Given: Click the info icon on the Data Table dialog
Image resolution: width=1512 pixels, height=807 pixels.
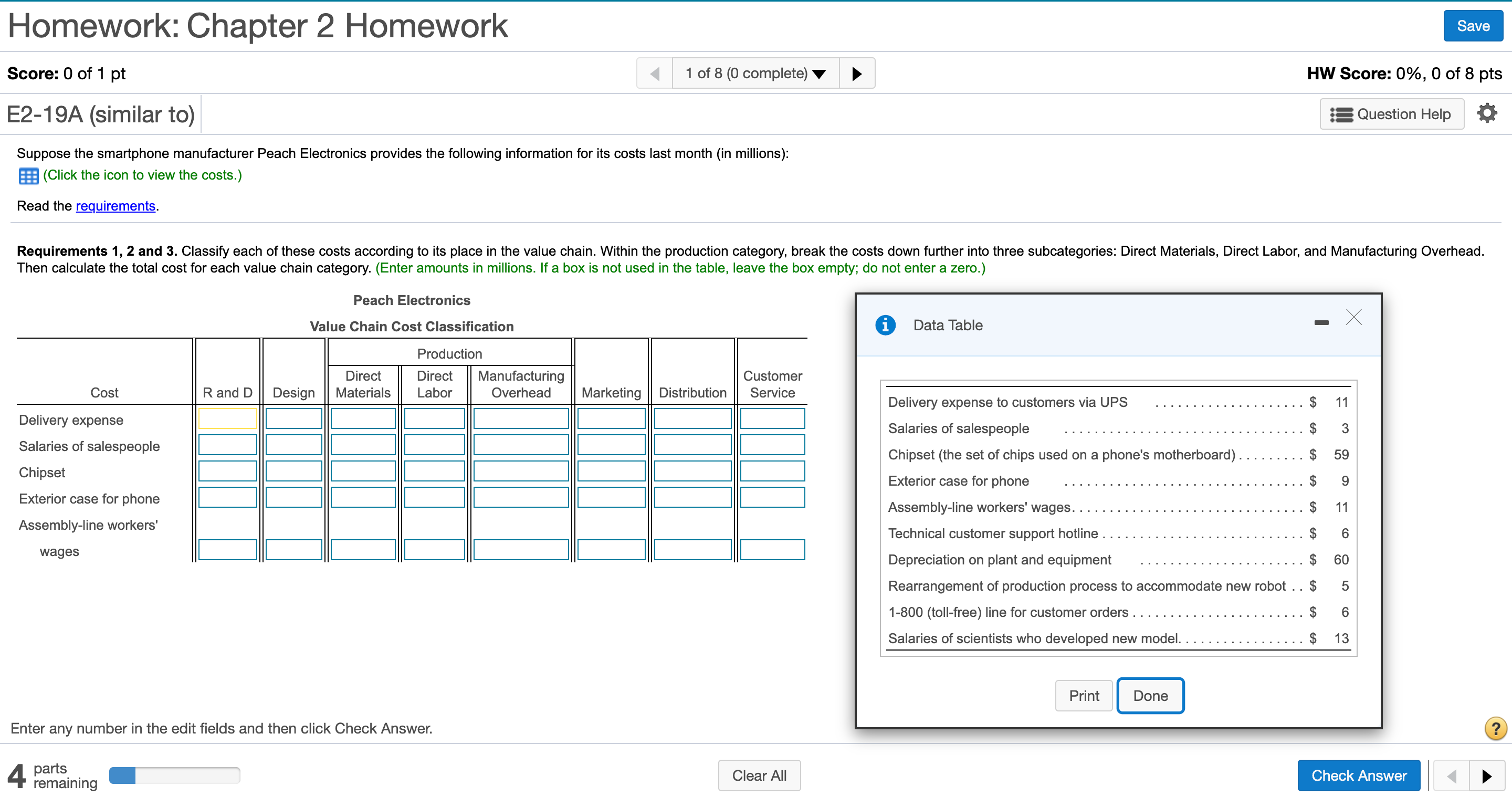Looking at the screenshot, I should 885,324.
